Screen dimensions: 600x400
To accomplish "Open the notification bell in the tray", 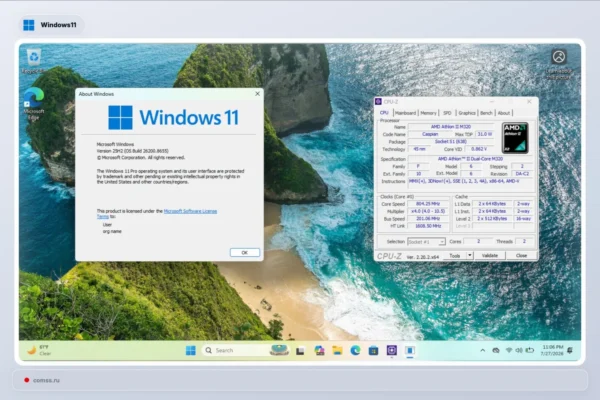I will tap(570, 350).
